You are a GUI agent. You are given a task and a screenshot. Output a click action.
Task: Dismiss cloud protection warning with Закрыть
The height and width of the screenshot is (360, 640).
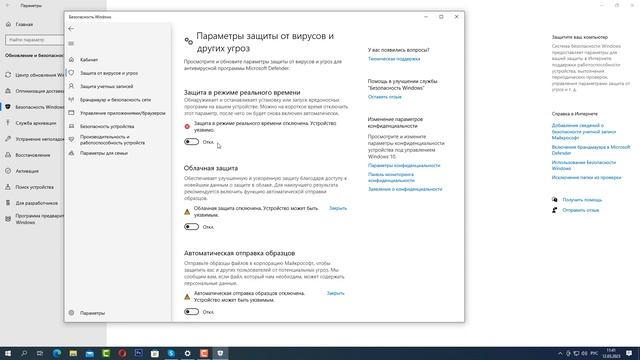(338, 208)
